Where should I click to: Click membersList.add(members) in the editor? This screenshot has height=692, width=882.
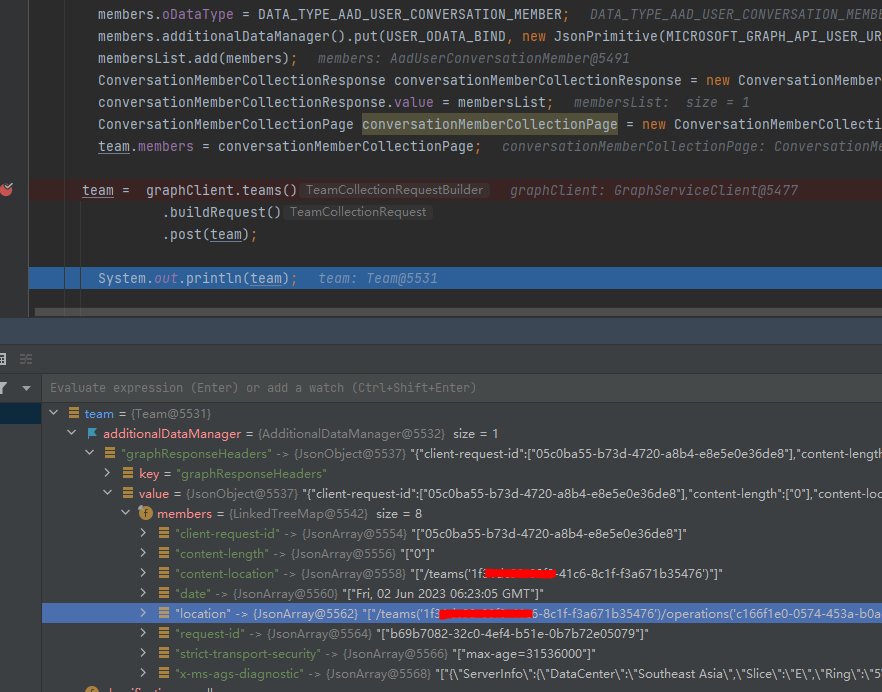tap(197, 59)
